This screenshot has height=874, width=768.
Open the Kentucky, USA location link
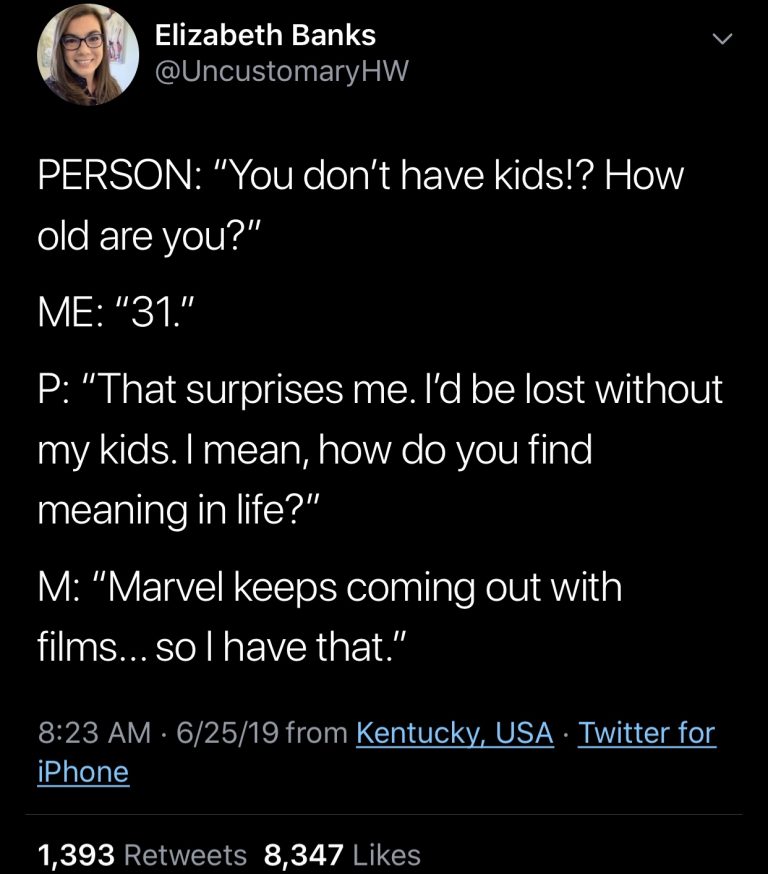click(454, 733)
